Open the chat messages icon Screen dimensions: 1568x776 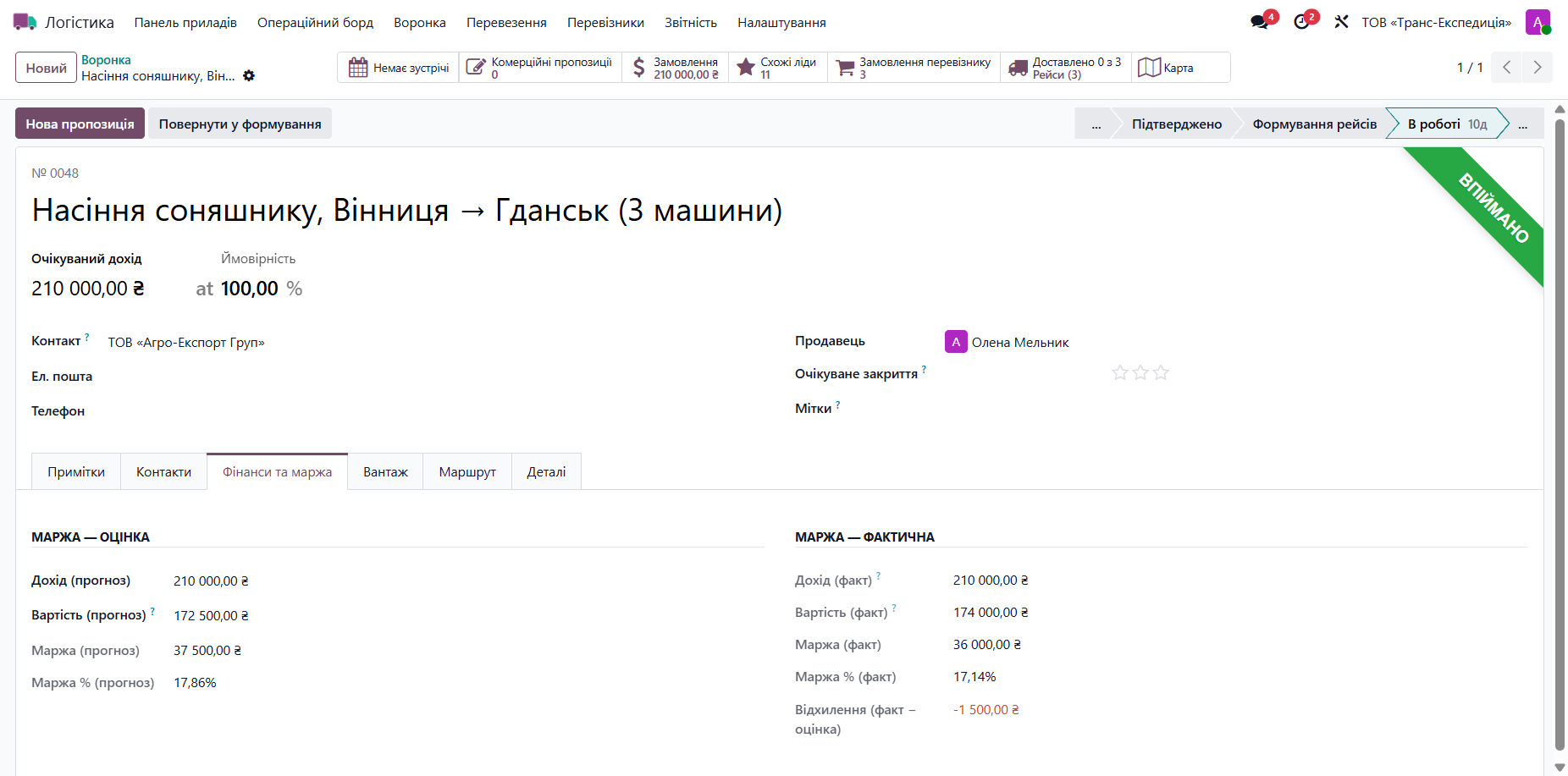[x=1260, y=22]
